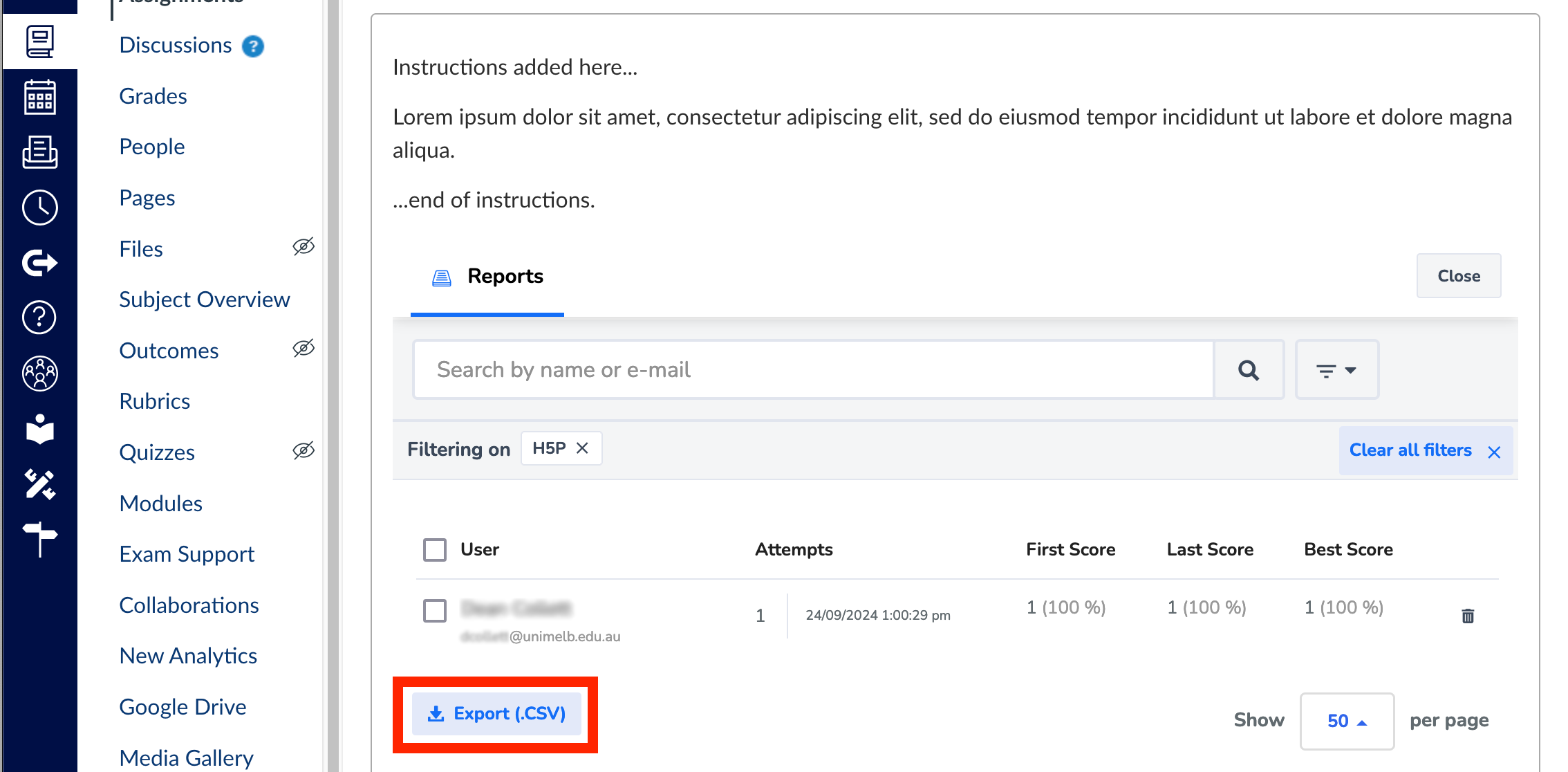
Task: Click the Commons arrow icon in sidebar
Action: [x=40, y=263]
